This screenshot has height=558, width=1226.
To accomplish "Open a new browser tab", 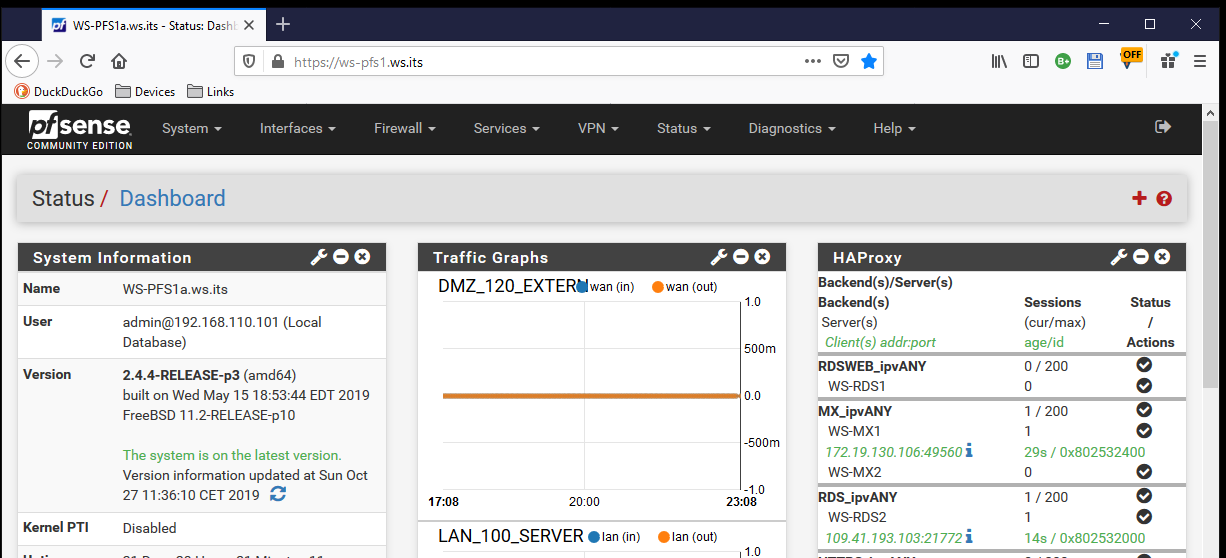I will click(x=283, y=24).
